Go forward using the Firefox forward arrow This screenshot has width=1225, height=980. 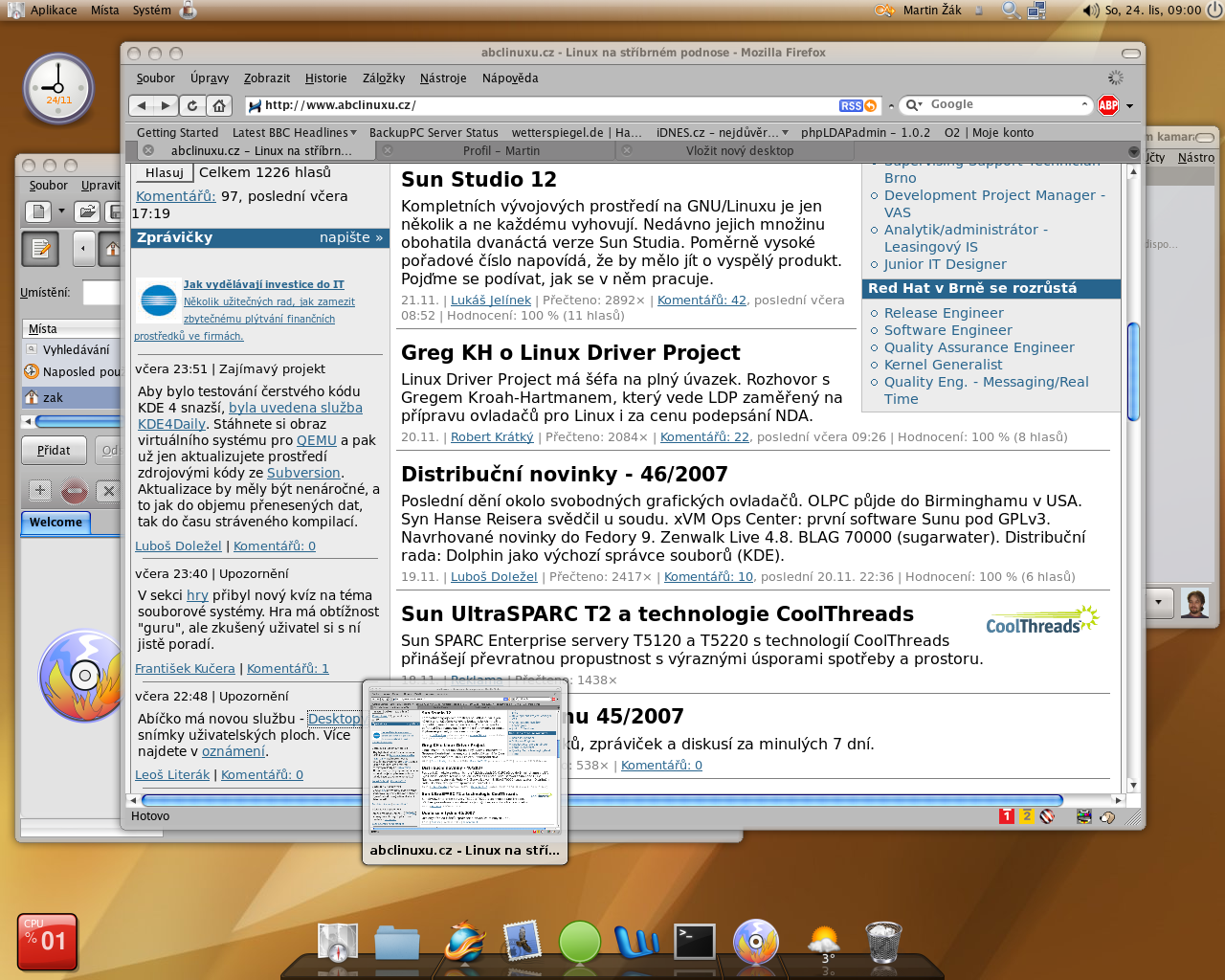pyautogui.click(x=165, y=105)
